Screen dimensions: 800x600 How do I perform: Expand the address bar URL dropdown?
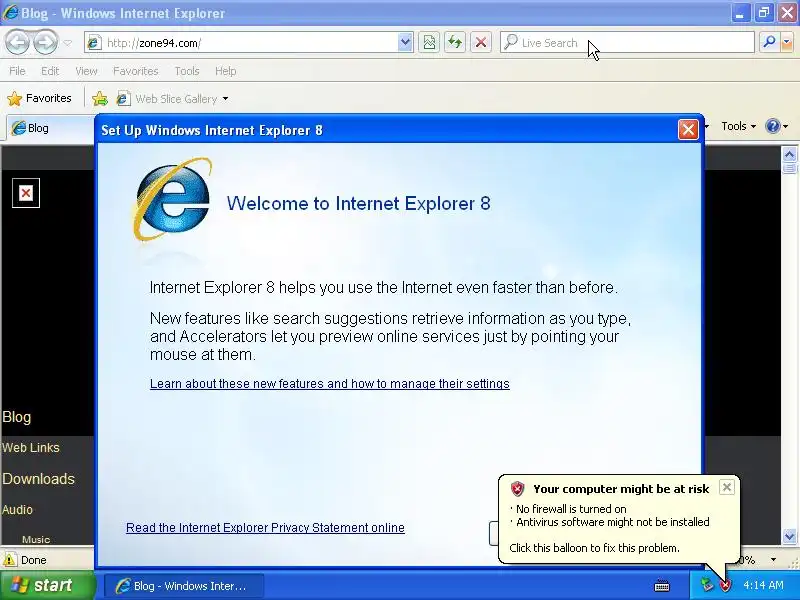(x=405, y=43)
